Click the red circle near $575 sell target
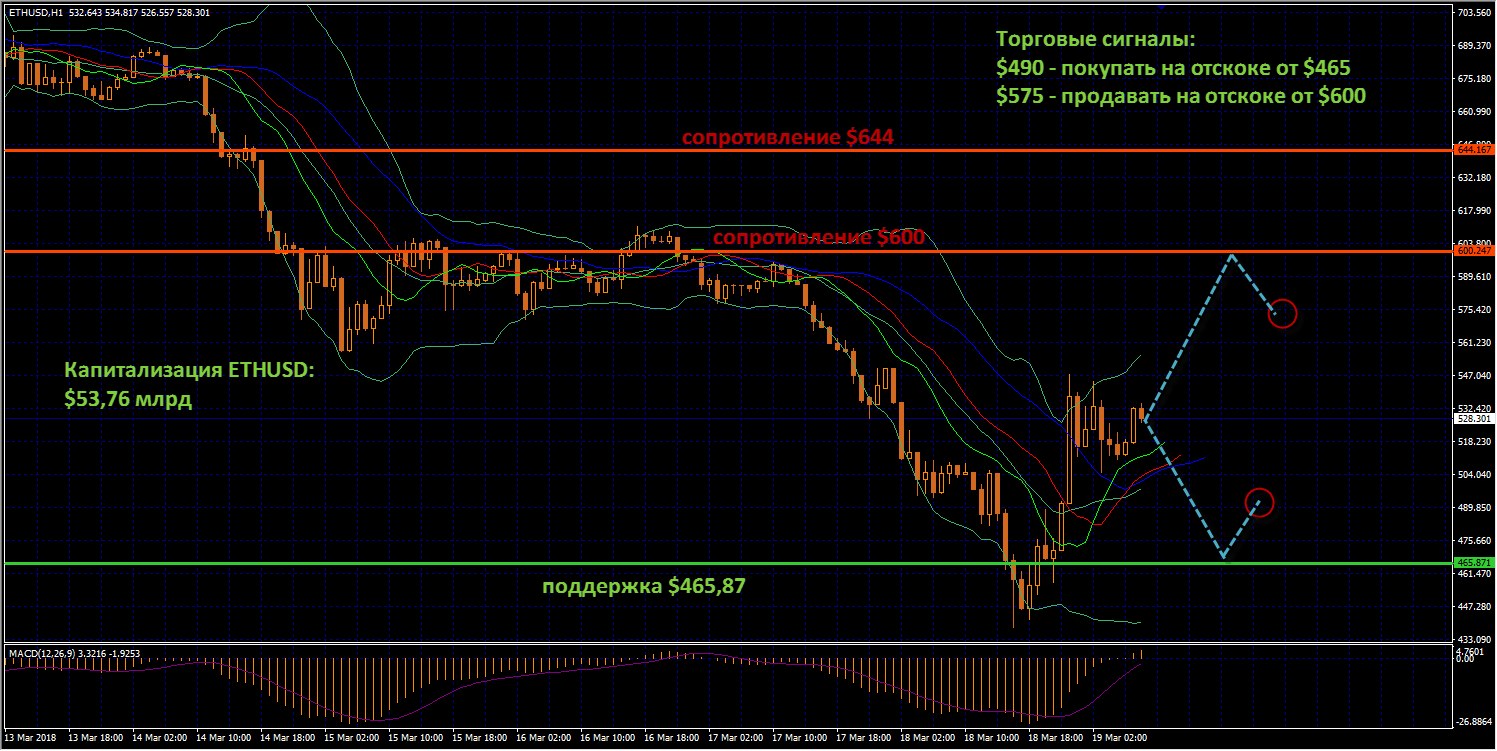Screen dimensions: 1497x751 pyautogui.click(x=1283, y=314)
